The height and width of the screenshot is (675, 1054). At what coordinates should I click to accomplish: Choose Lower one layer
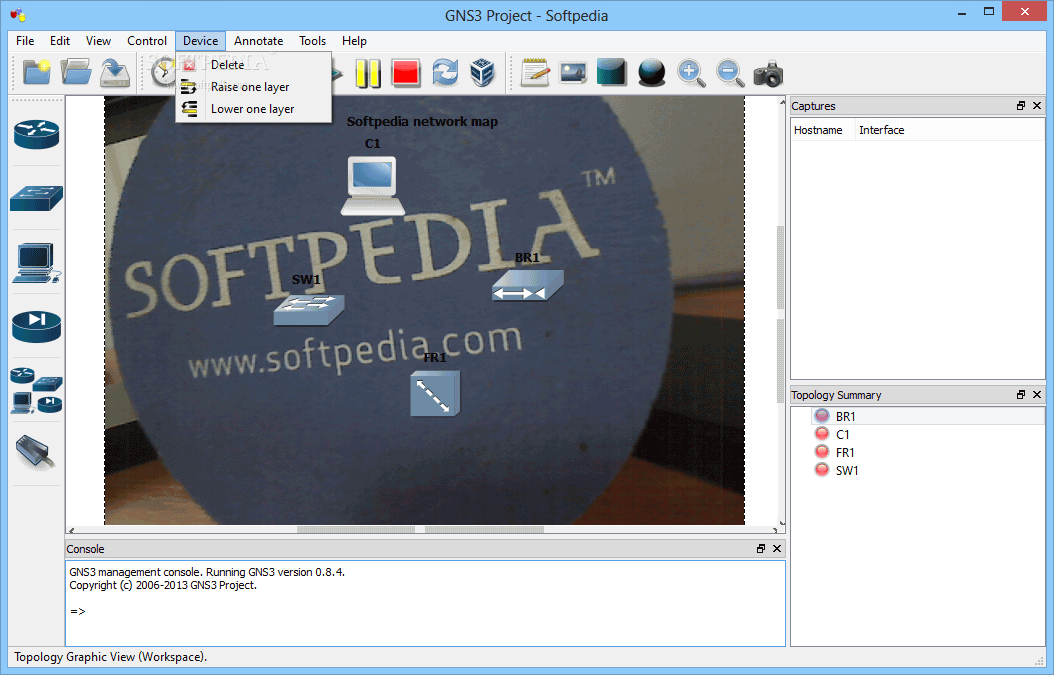click(253, 109)
